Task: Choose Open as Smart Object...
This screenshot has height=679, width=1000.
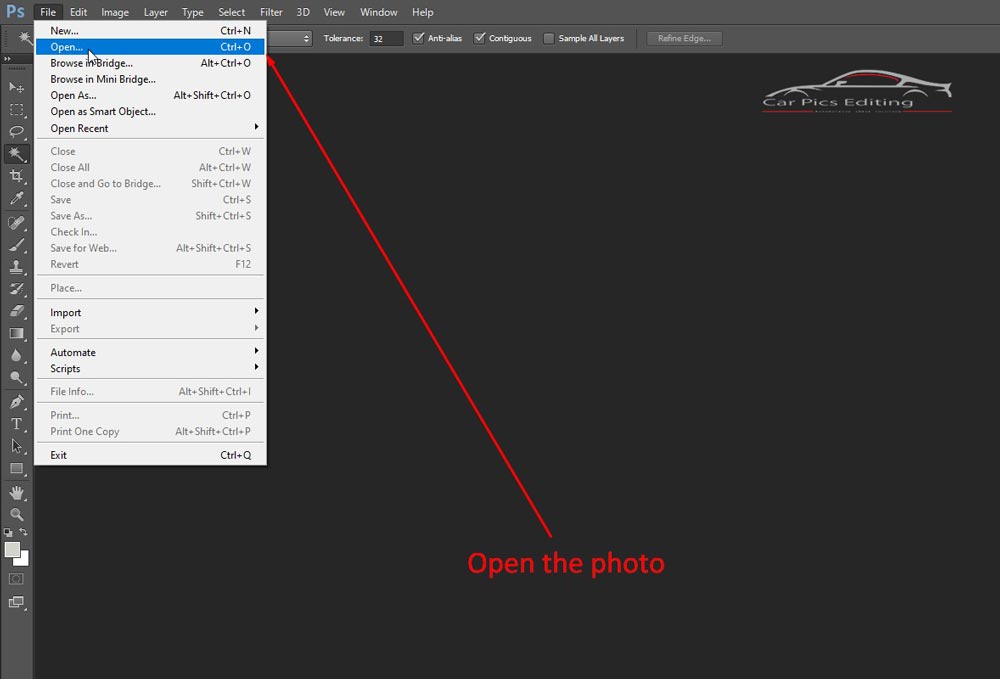Action: [150, 112]
